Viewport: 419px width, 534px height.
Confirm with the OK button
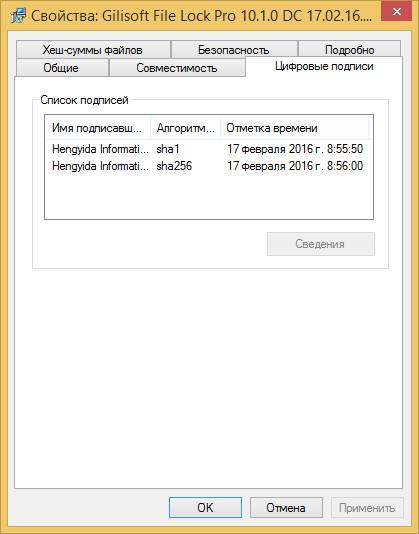pos(205,507)
